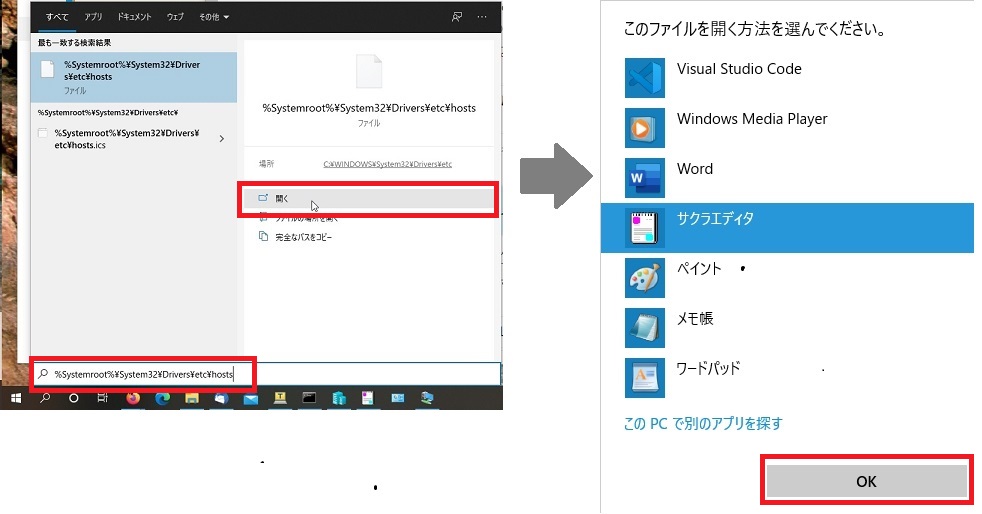Launch Firefox from the taskbar
The width and height of the screenshot is (982, 514).
pyautogui.click(x=133, y=398)
